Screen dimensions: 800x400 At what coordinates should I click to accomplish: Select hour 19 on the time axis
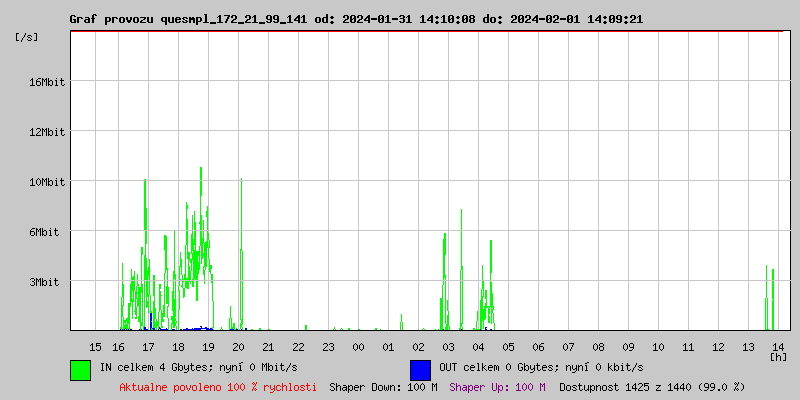208,346
